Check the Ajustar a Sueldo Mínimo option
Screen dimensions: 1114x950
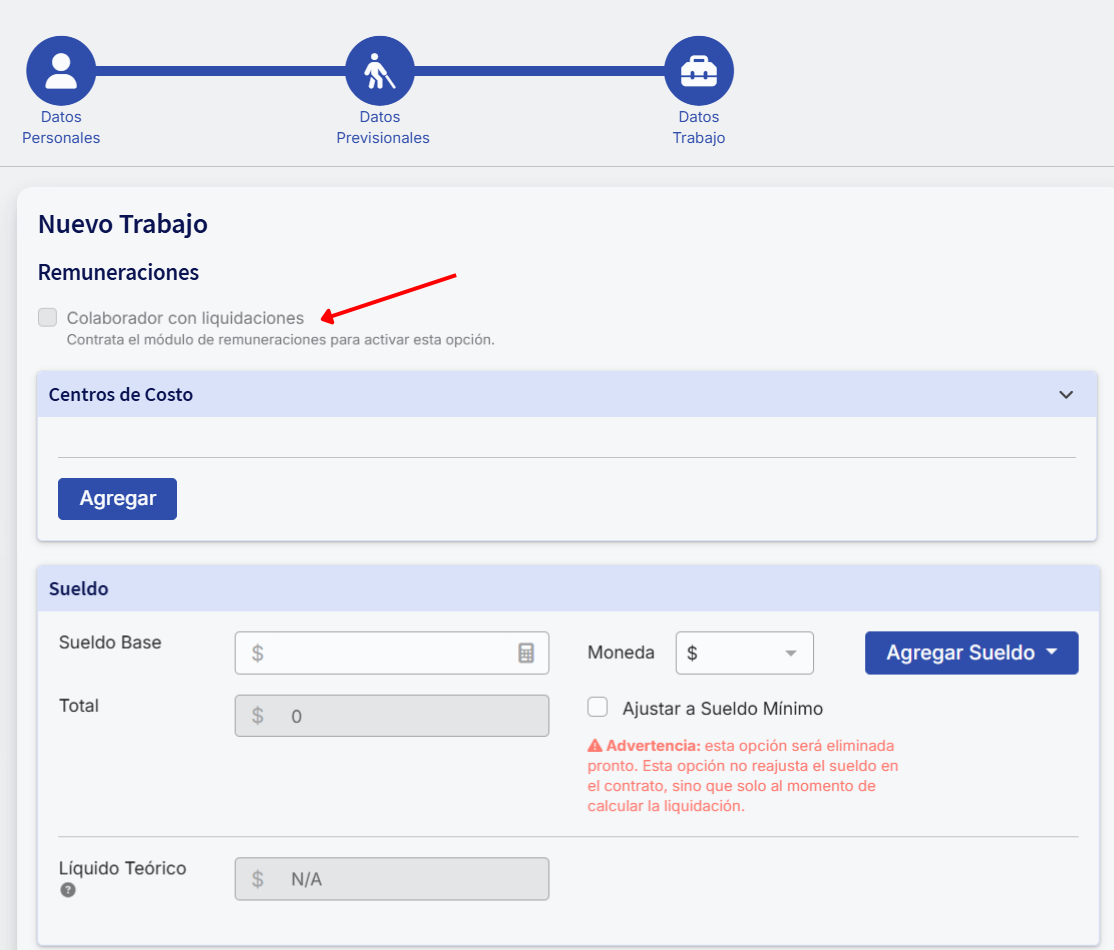[x=597, y=706]
